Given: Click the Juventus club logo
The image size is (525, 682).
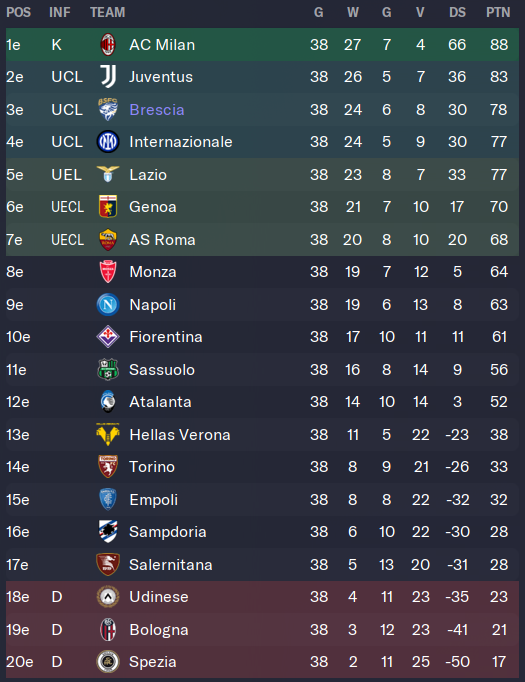Looking at the screenshot, I should pos(107,77).
